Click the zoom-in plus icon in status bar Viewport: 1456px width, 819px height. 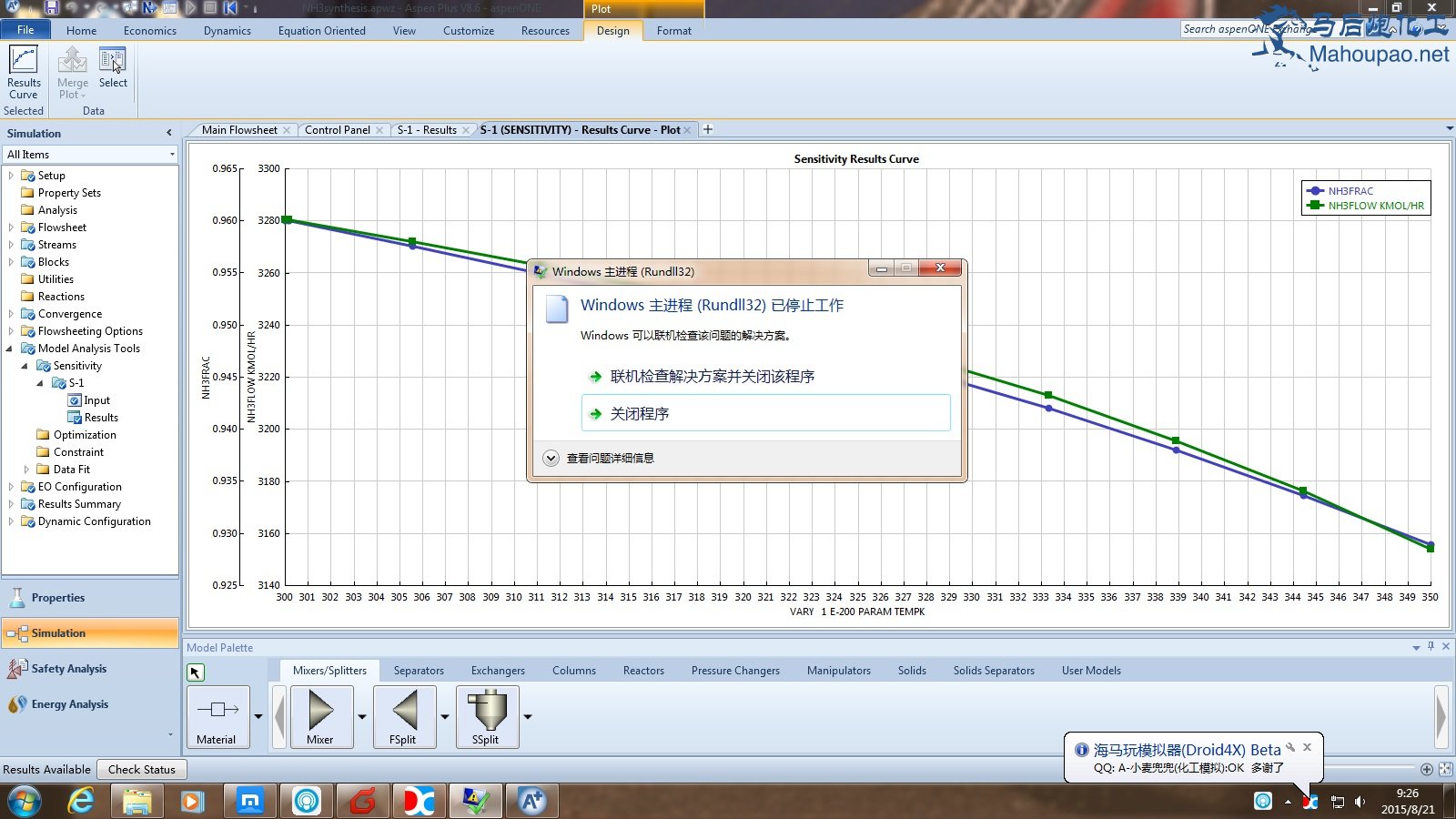click(x=1427, y=770)
